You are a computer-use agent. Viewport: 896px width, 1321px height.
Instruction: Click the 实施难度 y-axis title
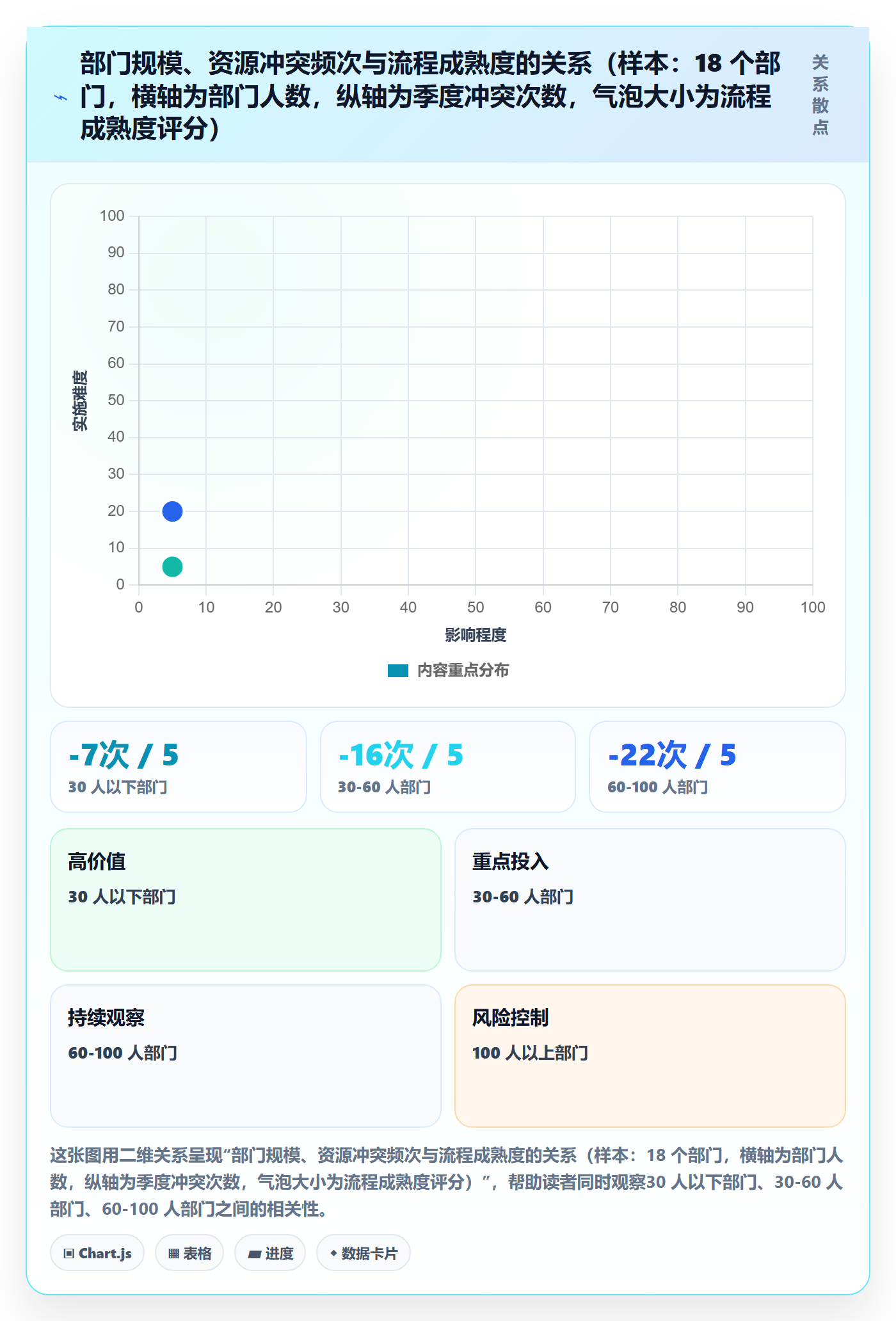[80, 401]
